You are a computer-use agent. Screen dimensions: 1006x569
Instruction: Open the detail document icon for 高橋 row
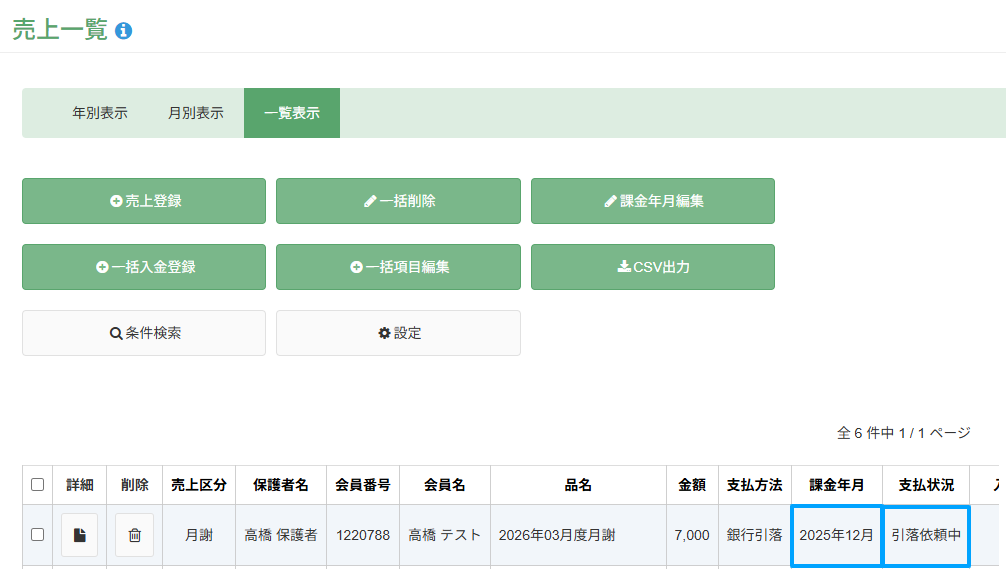click(x=79, y=535)
